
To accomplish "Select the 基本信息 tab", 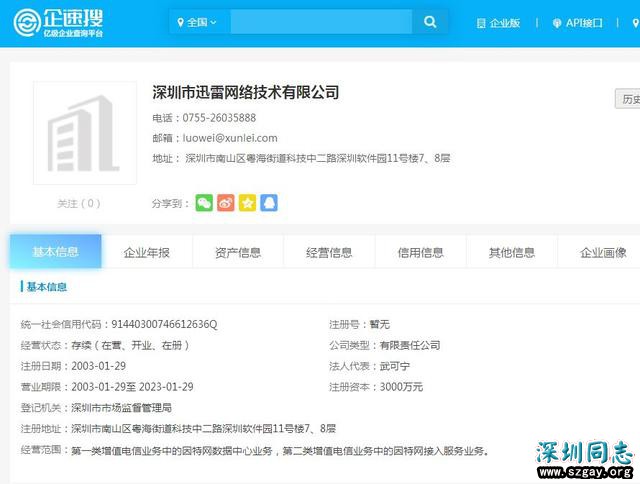I will click(x=56, y=251).
